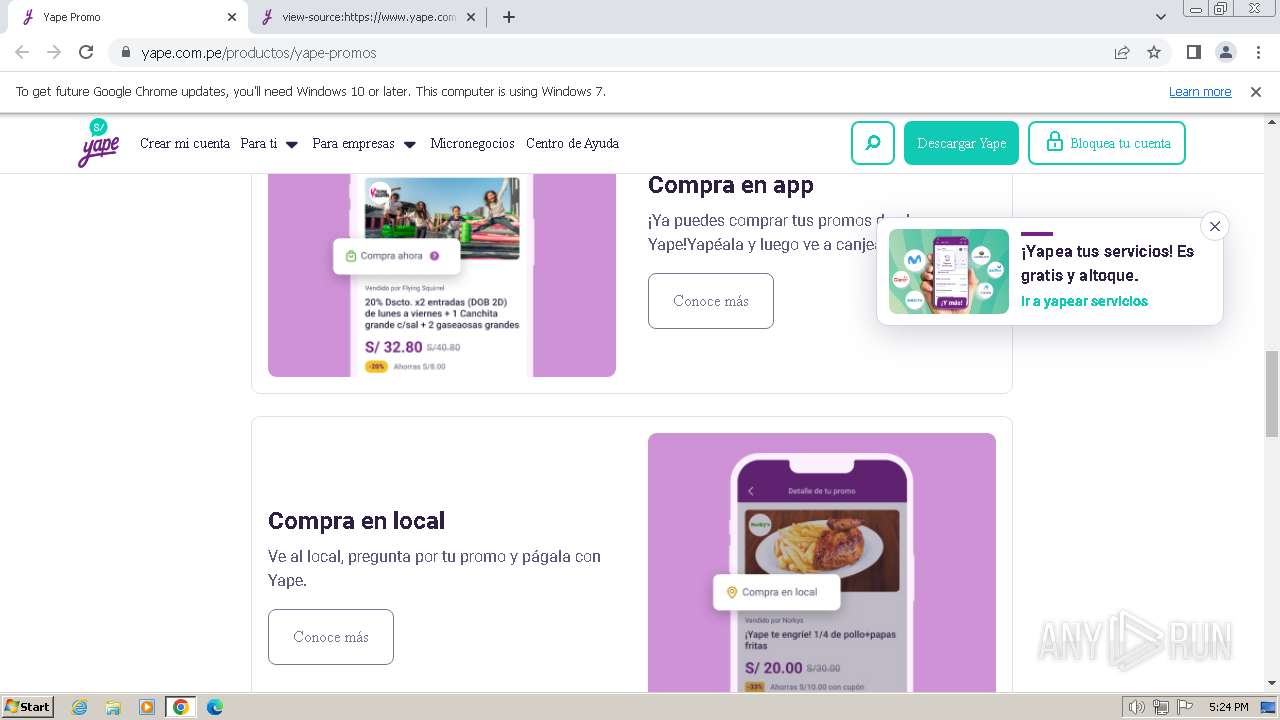Click the padlock site info icon
The width and height of the screenshot is (1280, 720).
click(x=126, y=53)
